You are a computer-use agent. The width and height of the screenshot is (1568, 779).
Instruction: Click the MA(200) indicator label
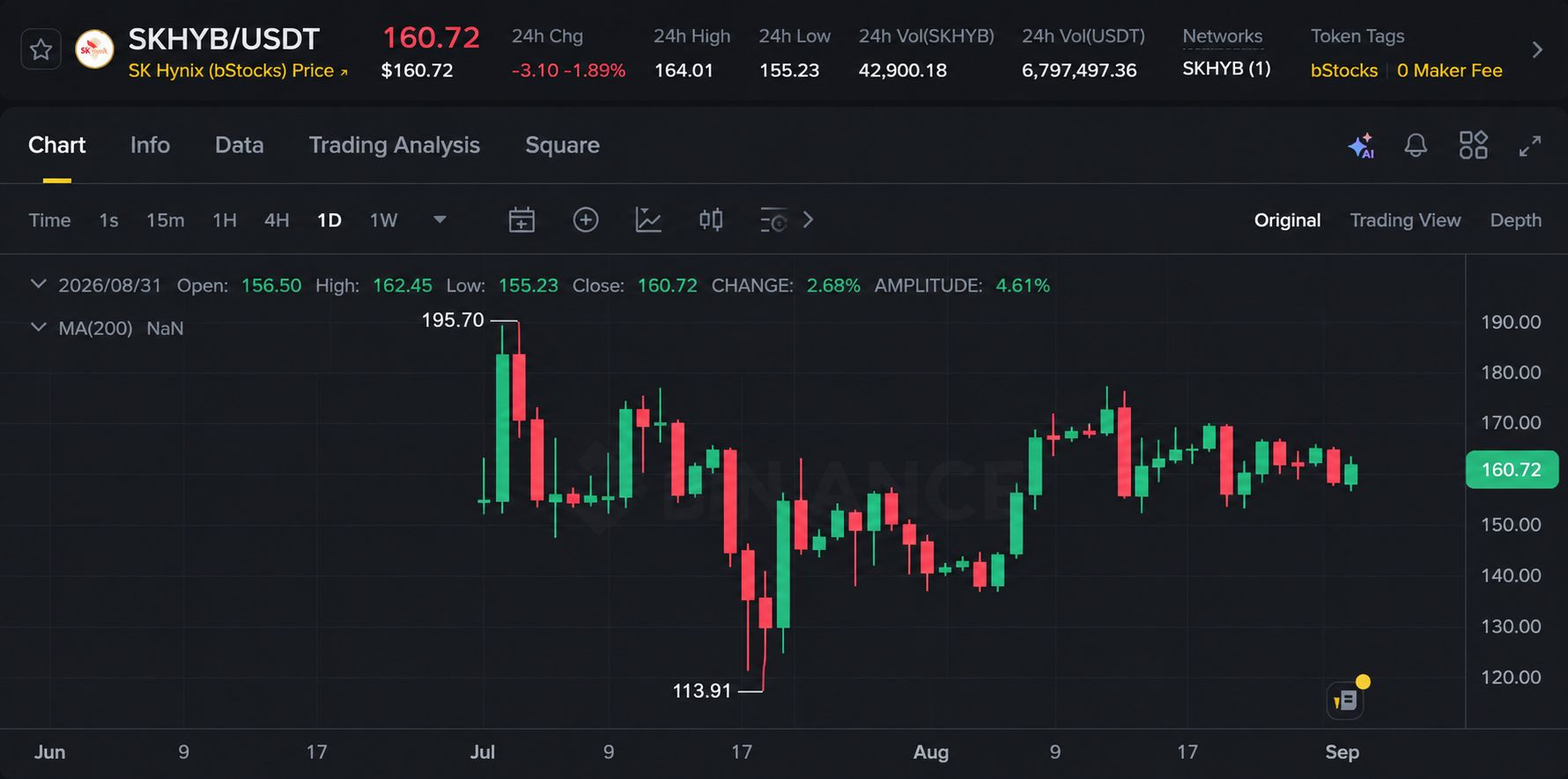click(x=95, y=329)
